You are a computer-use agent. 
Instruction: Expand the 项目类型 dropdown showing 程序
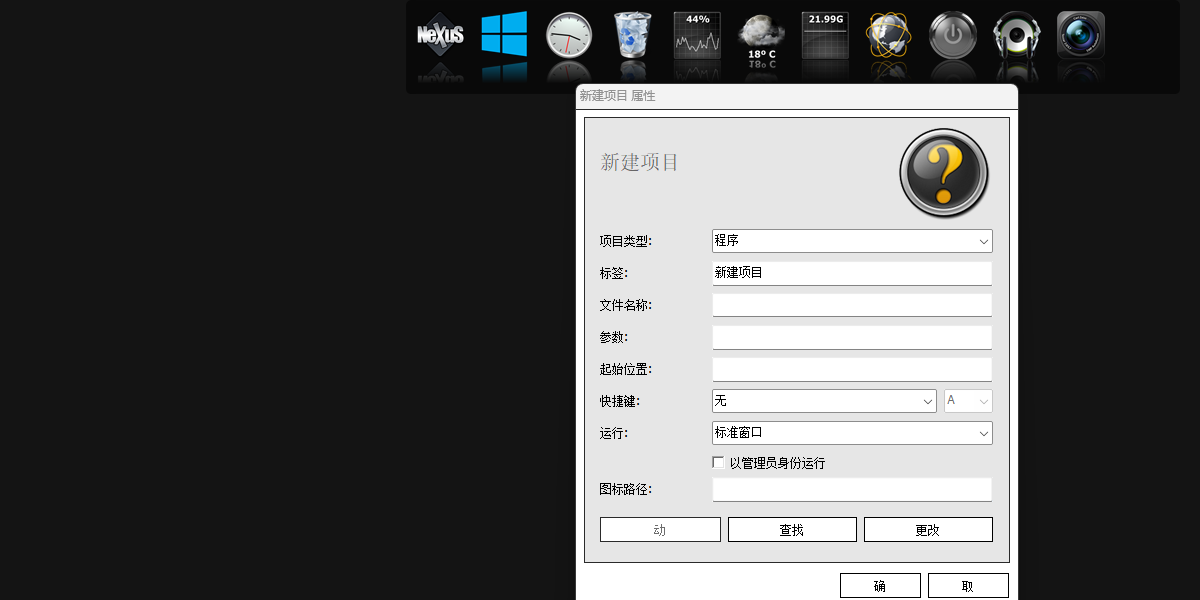852,241
